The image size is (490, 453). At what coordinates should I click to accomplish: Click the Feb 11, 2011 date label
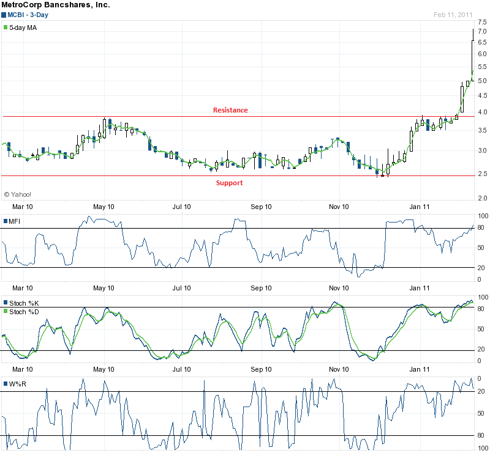pyautogui.click(x=453, y=15)
